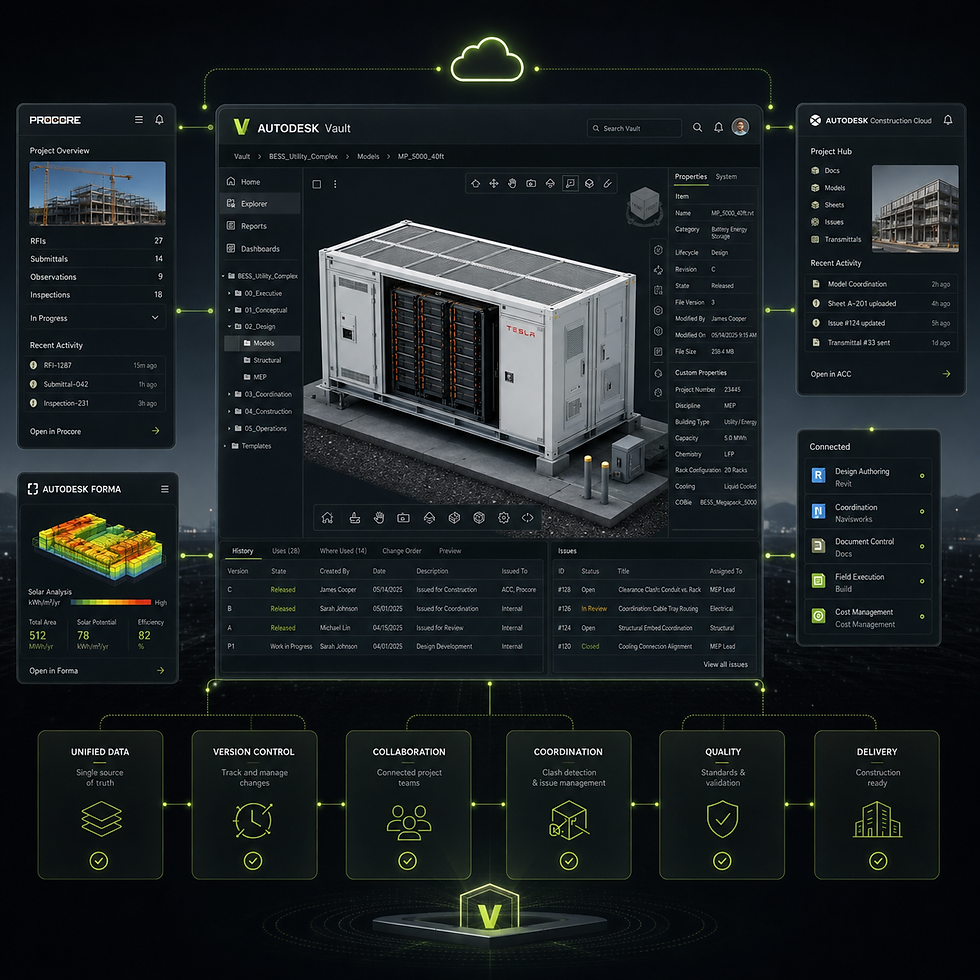
Task: Expand the 00_Executive folder
Action: (x=229, y=293)
